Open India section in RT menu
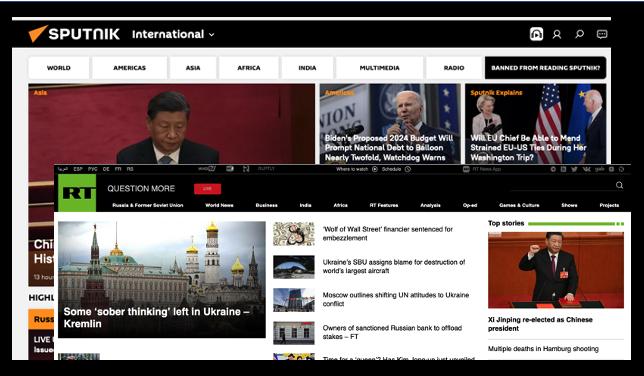 click(305, 205)
